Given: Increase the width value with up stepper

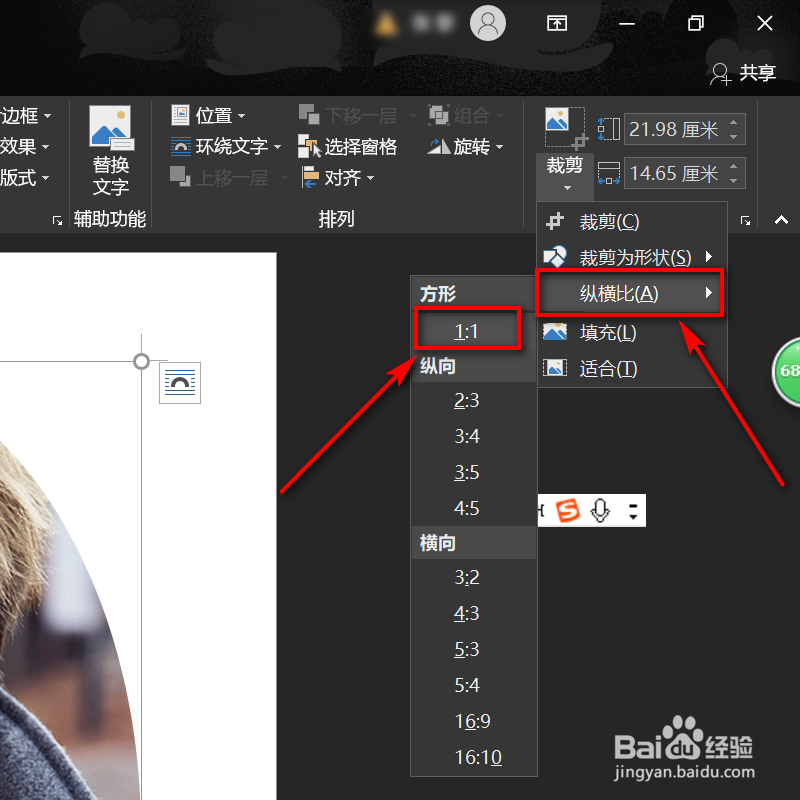Looking at the screenshot, I should pos(734,166).
